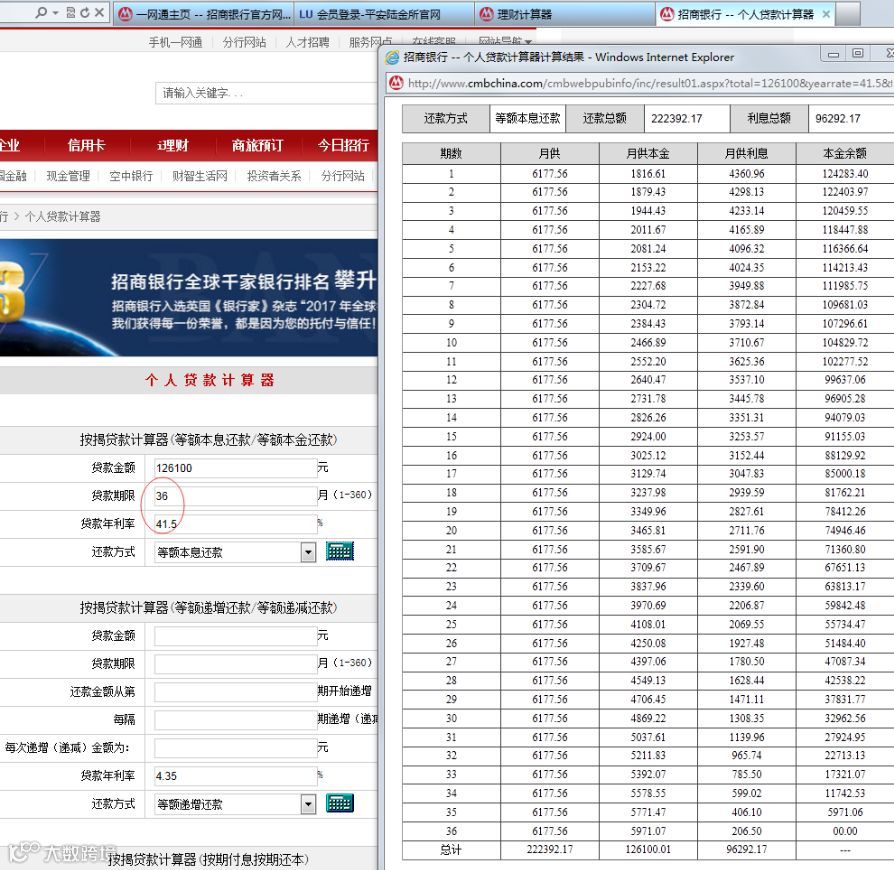Click period 36 月供本金 value 5971.07
This screenshot has width=894, height=870.
point(648,831)
